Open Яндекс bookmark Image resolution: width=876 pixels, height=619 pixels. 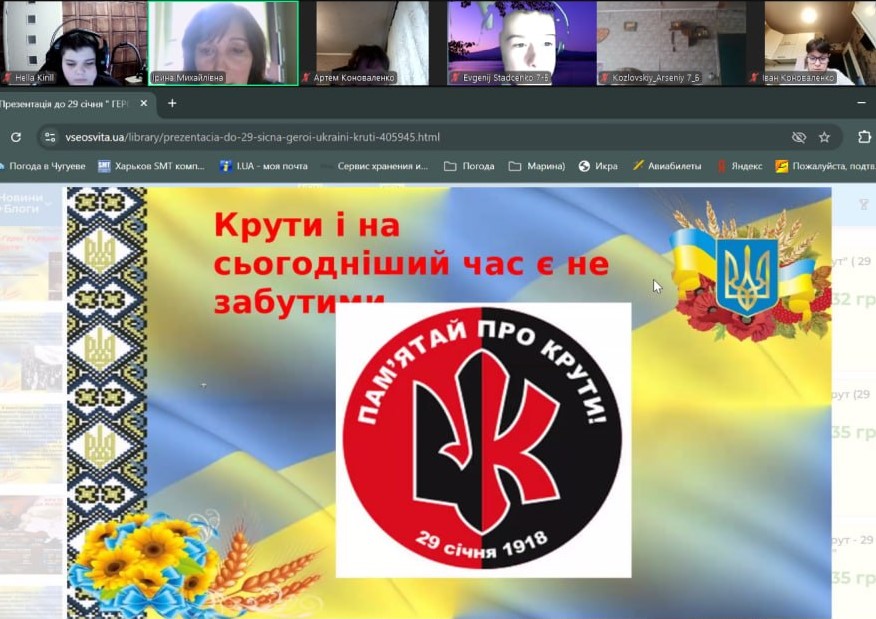[x=740, y=166]
